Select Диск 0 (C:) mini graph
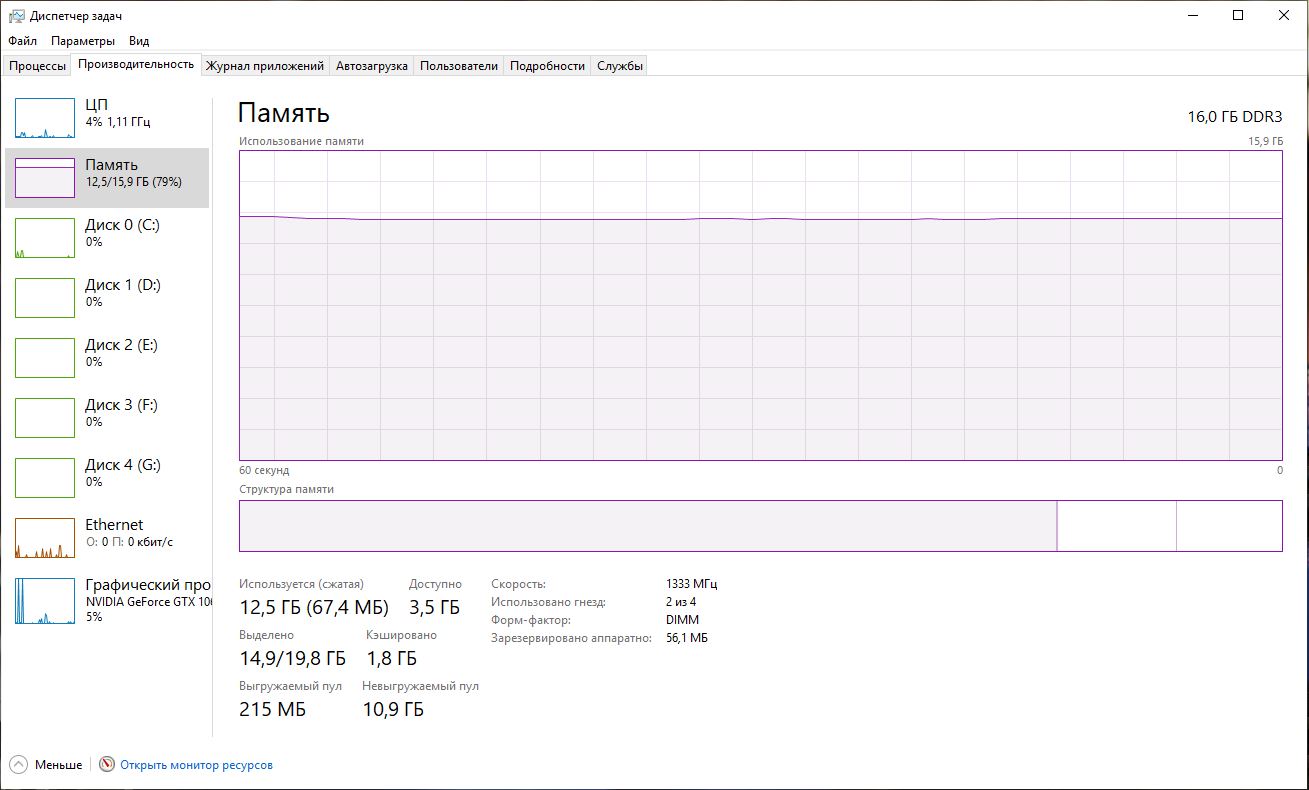The width and height of the screenshot is (1309, 790). (x=45, y=238)
